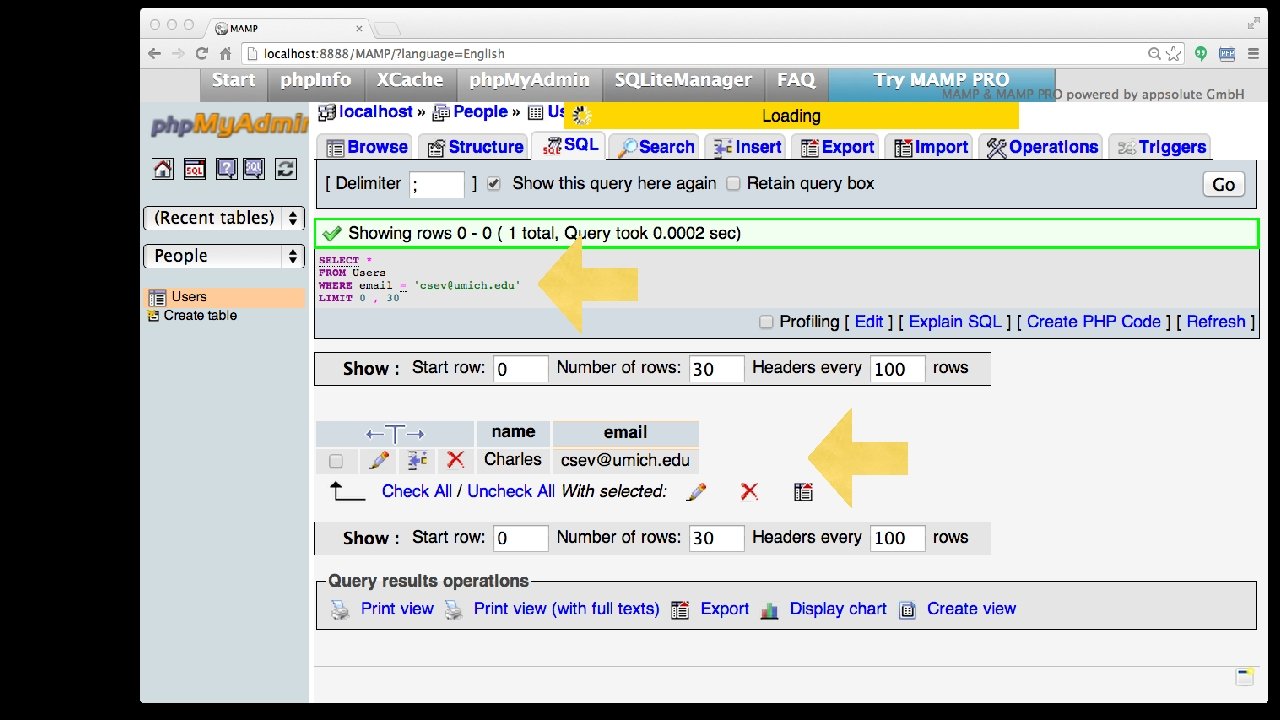Click the server icon beside localhost breadcrumb
Screen dimensions: 1280x720
click(327, 112)
